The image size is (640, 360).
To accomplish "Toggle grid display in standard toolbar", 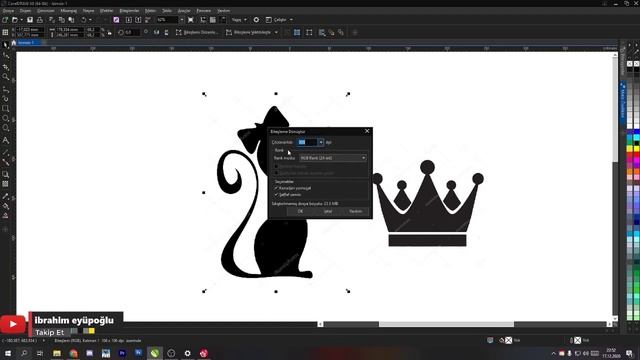I will coord(213,20).
